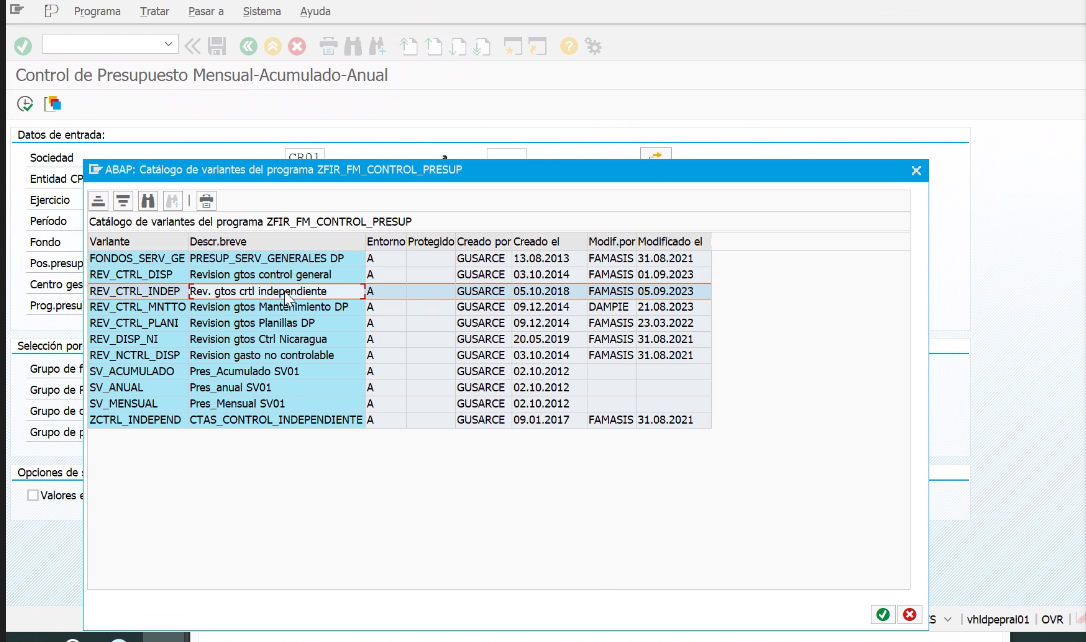Select the ZCTRL_INDEPEND variant row
This screenshot has height=642, width=1086.
(136, 420)
